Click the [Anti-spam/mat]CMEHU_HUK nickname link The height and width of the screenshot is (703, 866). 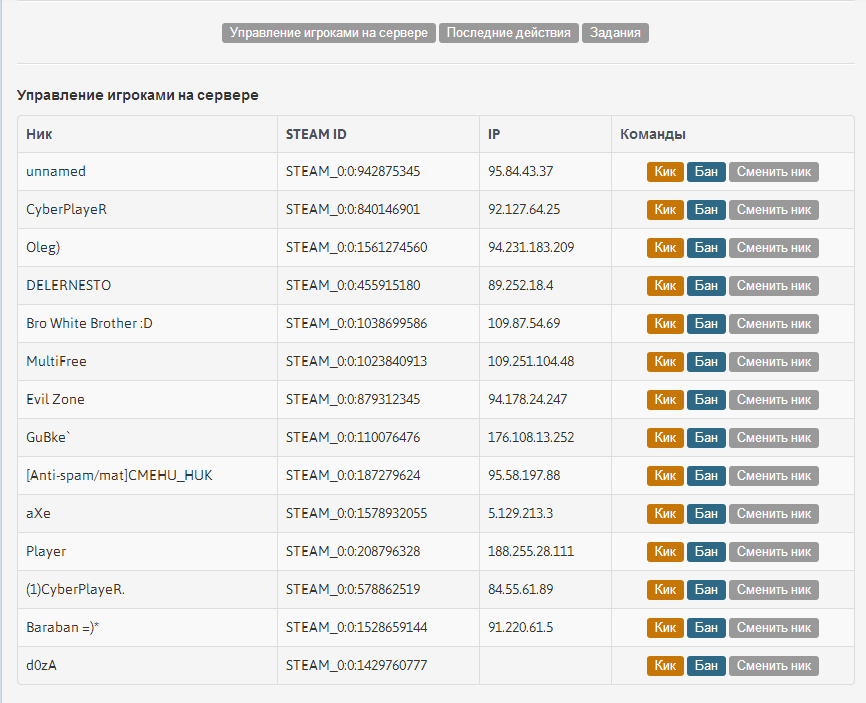point(119,476)
